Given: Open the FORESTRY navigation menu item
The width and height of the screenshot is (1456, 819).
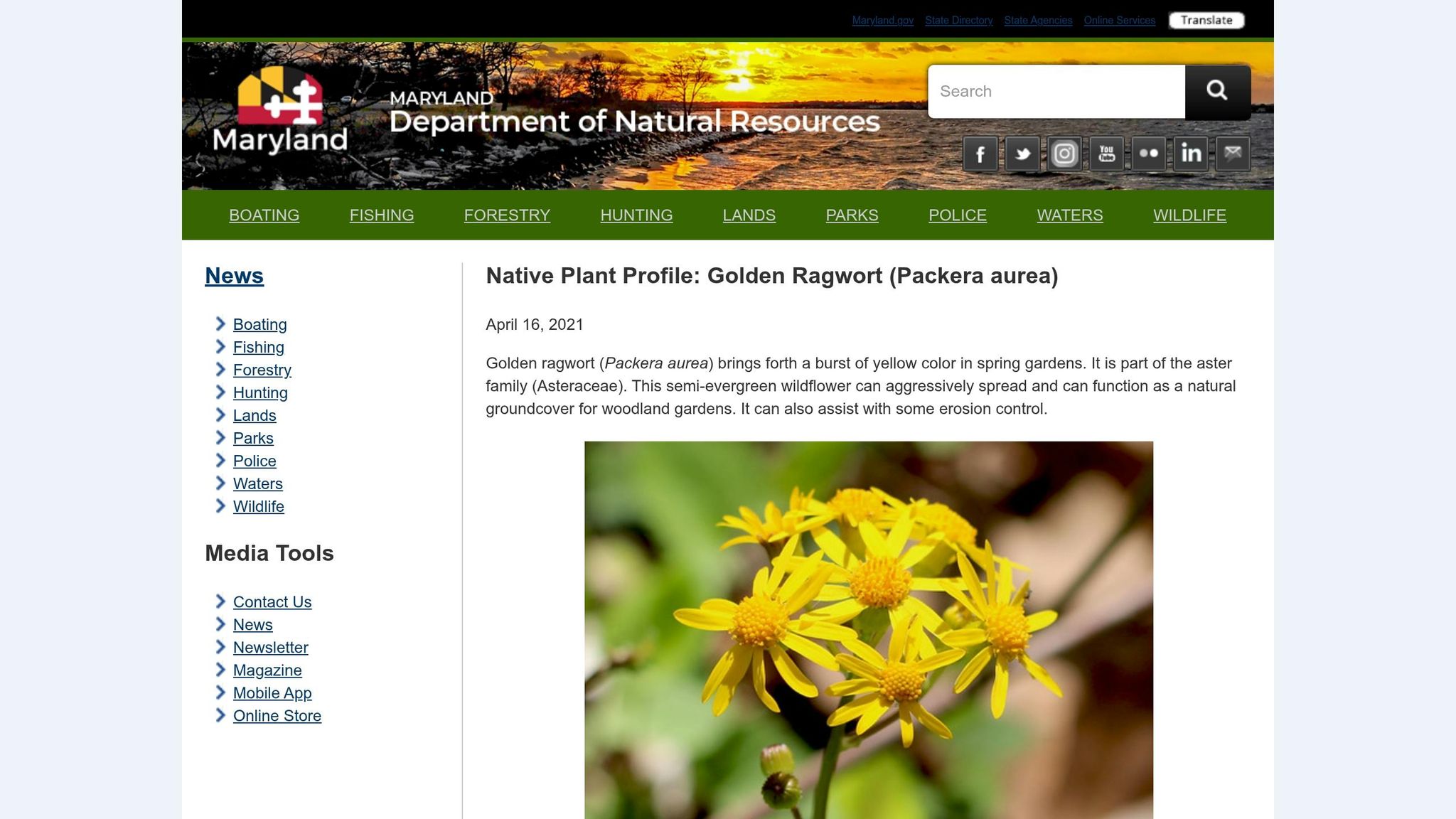Looking at the screenshot, I should coord(507,215).
